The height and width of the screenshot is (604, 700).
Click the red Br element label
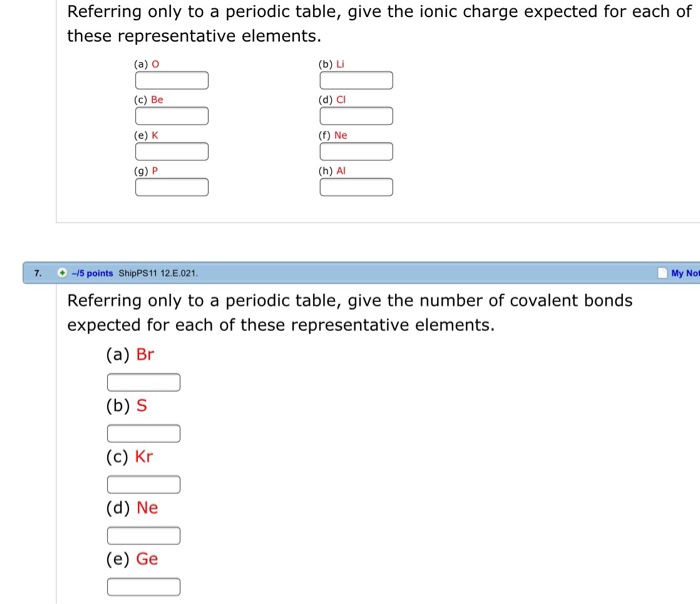[145, 355]
